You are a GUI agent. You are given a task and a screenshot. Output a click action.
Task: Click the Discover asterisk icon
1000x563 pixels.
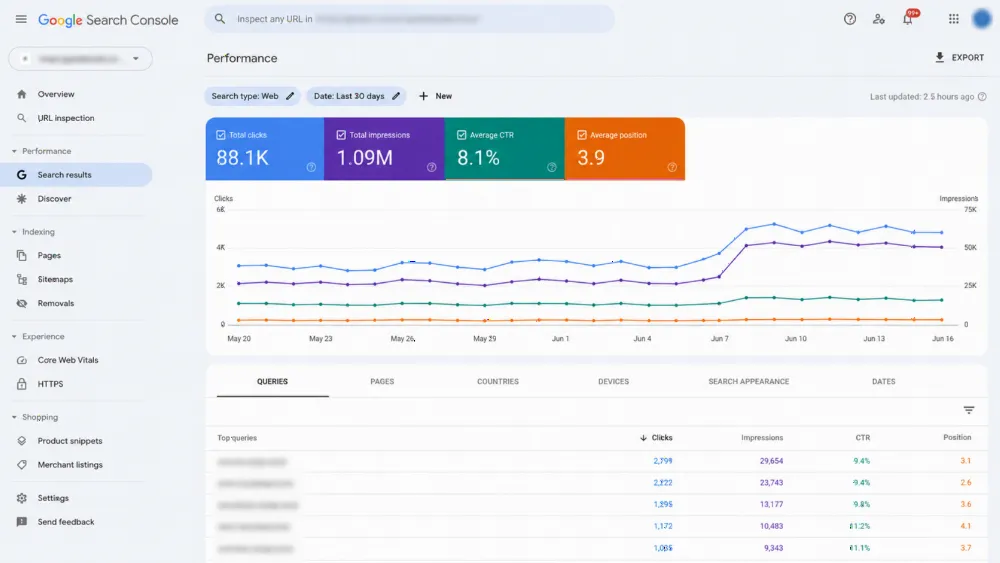click(x=22, y=199)
